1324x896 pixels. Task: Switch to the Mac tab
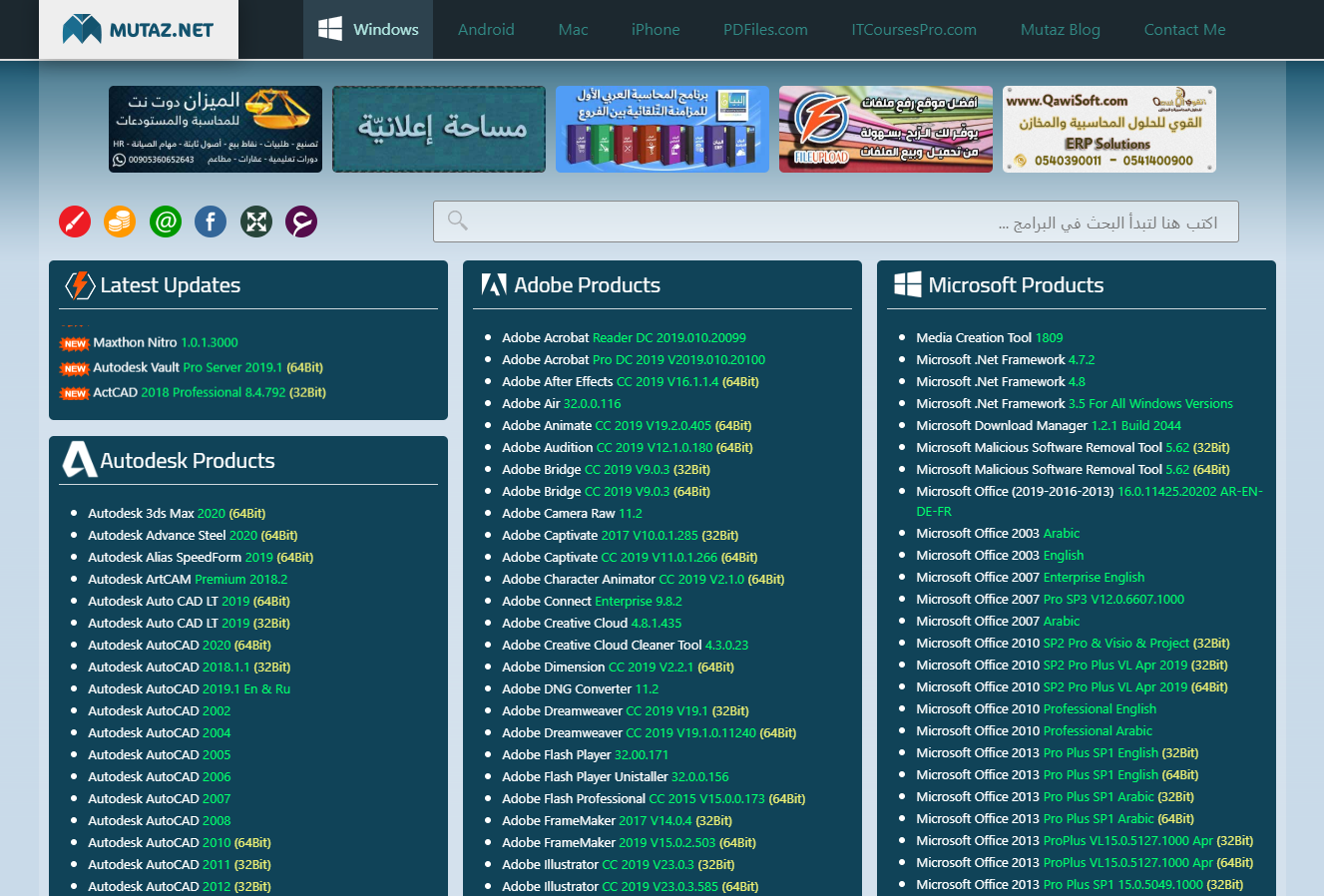(x=573, y=30)
